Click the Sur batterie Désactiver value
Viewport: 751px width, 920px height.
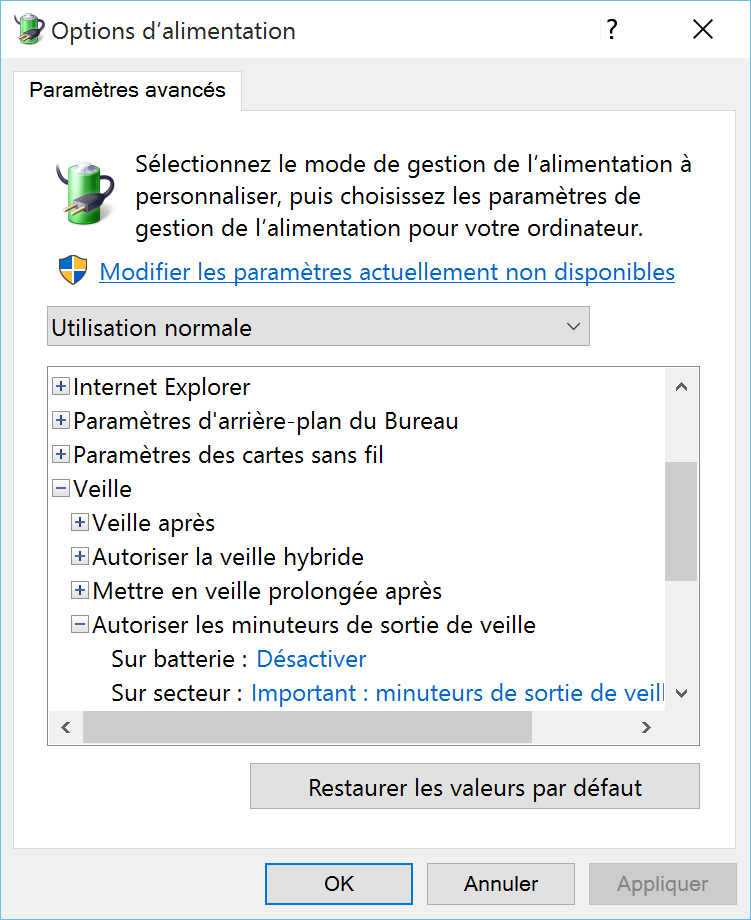point(311,659)
